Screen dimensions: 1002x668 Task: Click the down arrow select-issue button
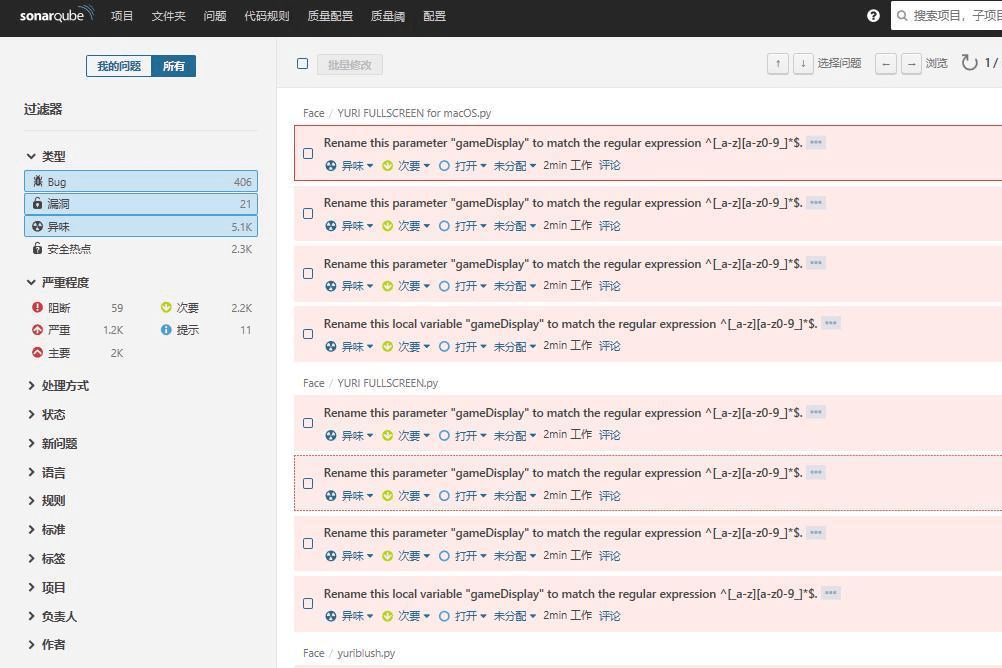[x=803, y=63]
